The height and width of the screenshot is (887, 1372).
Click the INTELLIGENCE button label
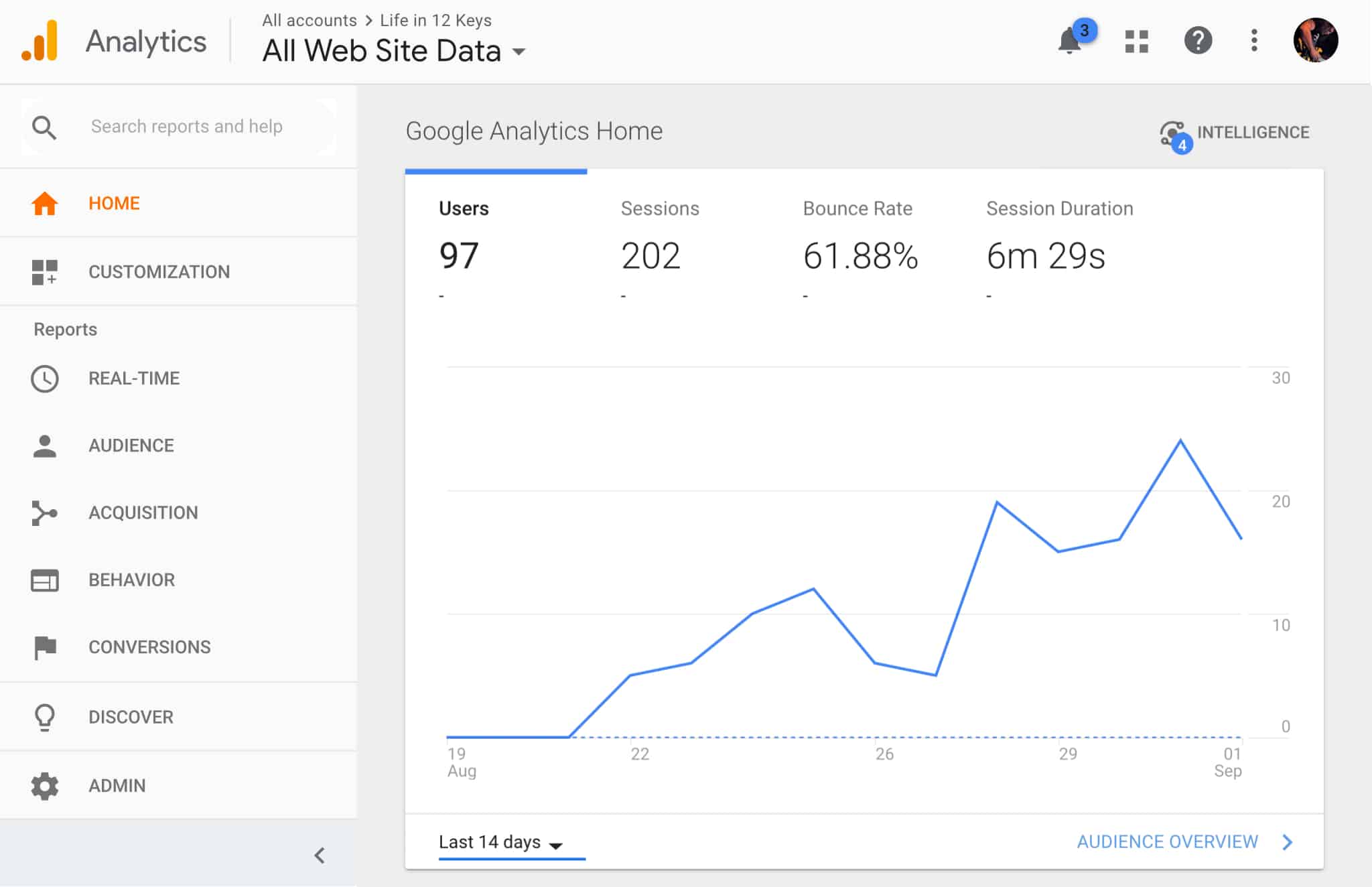pos(1253,133)
